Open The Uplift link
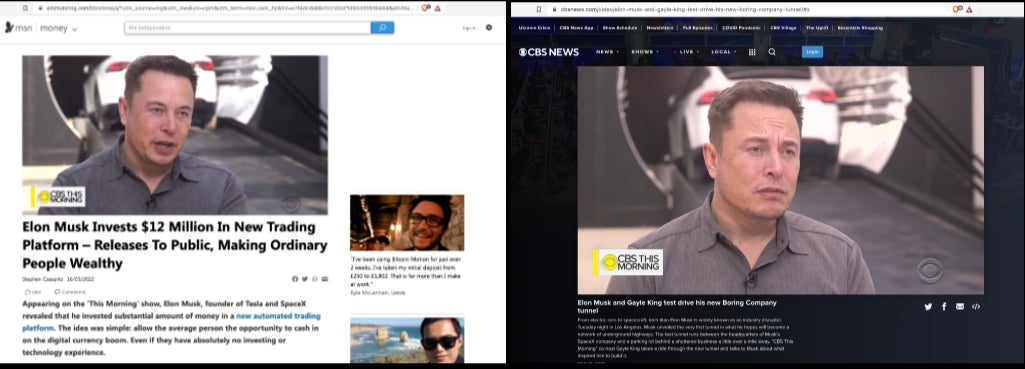This screenshot has width=1025, height=369. (817, 28)
